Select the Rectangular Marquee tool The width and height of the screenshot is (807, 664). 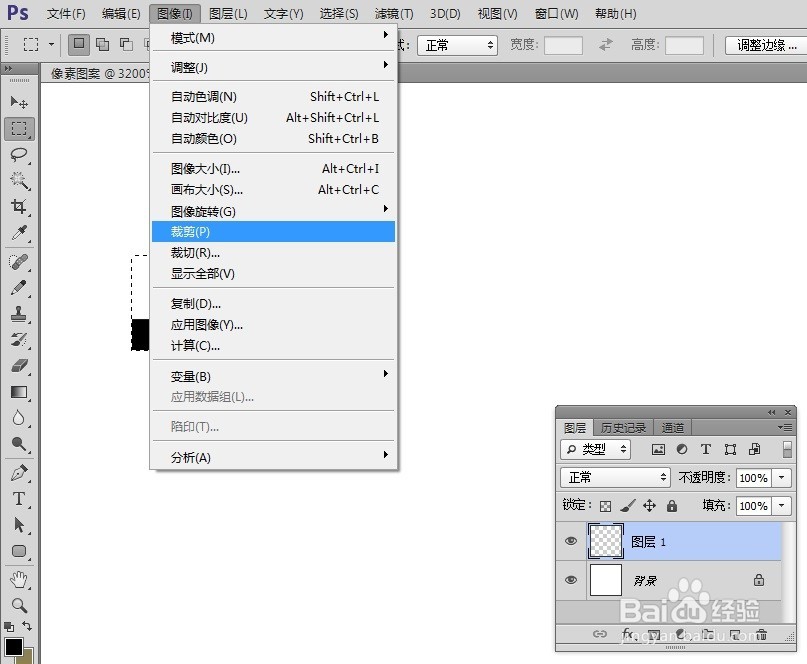click(19, 128)
